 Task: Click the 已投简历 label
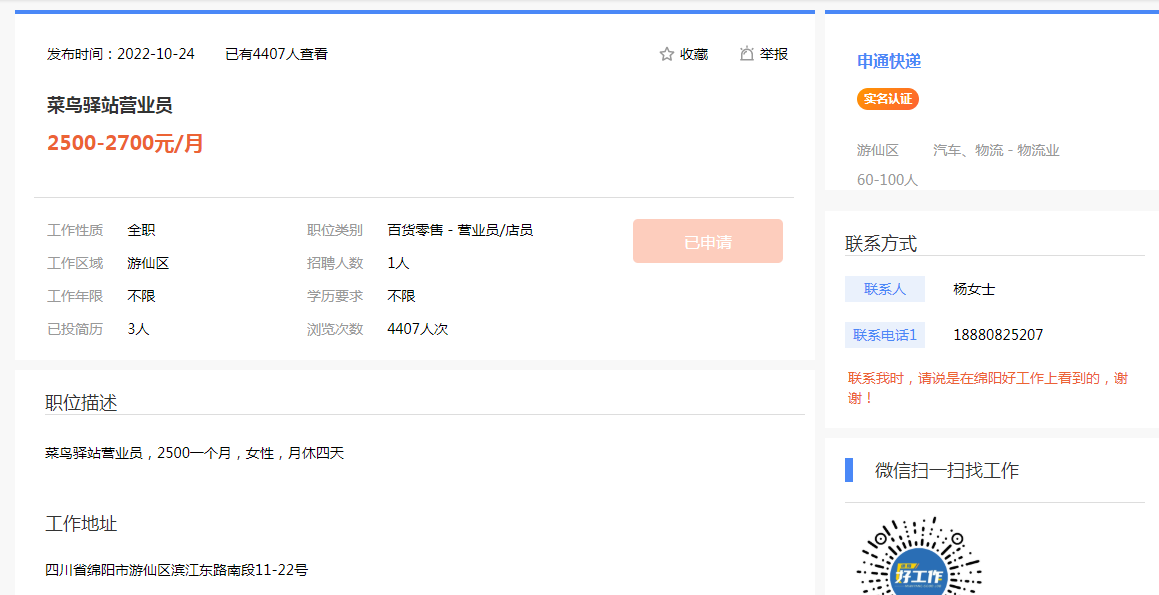(75, 329)
